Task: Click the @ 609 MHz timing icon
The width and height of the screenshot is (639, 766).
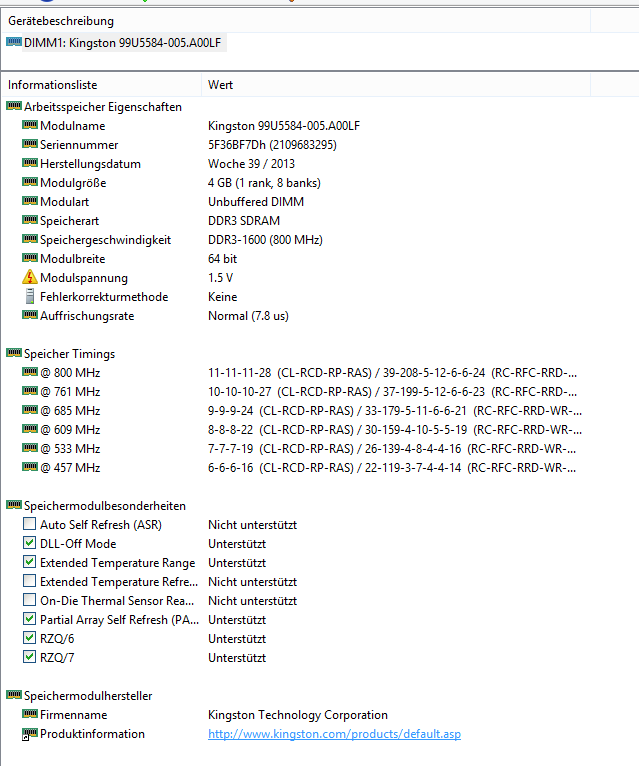Action: (x=30, y=429)
